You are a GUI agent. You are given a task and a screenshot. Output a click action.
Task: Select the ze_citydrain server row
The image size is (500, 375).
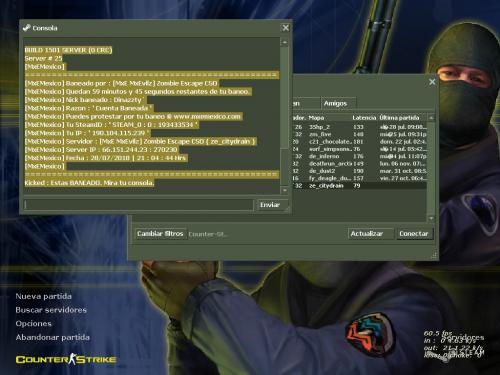[360, 186]
